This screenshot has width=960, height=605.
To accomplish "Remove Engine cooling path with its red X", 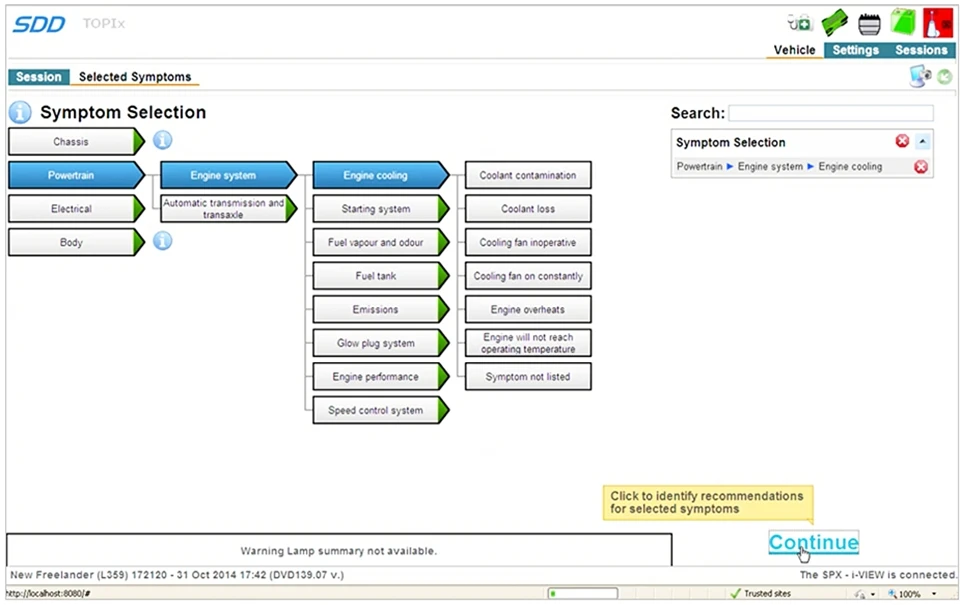I will point(921,167).
